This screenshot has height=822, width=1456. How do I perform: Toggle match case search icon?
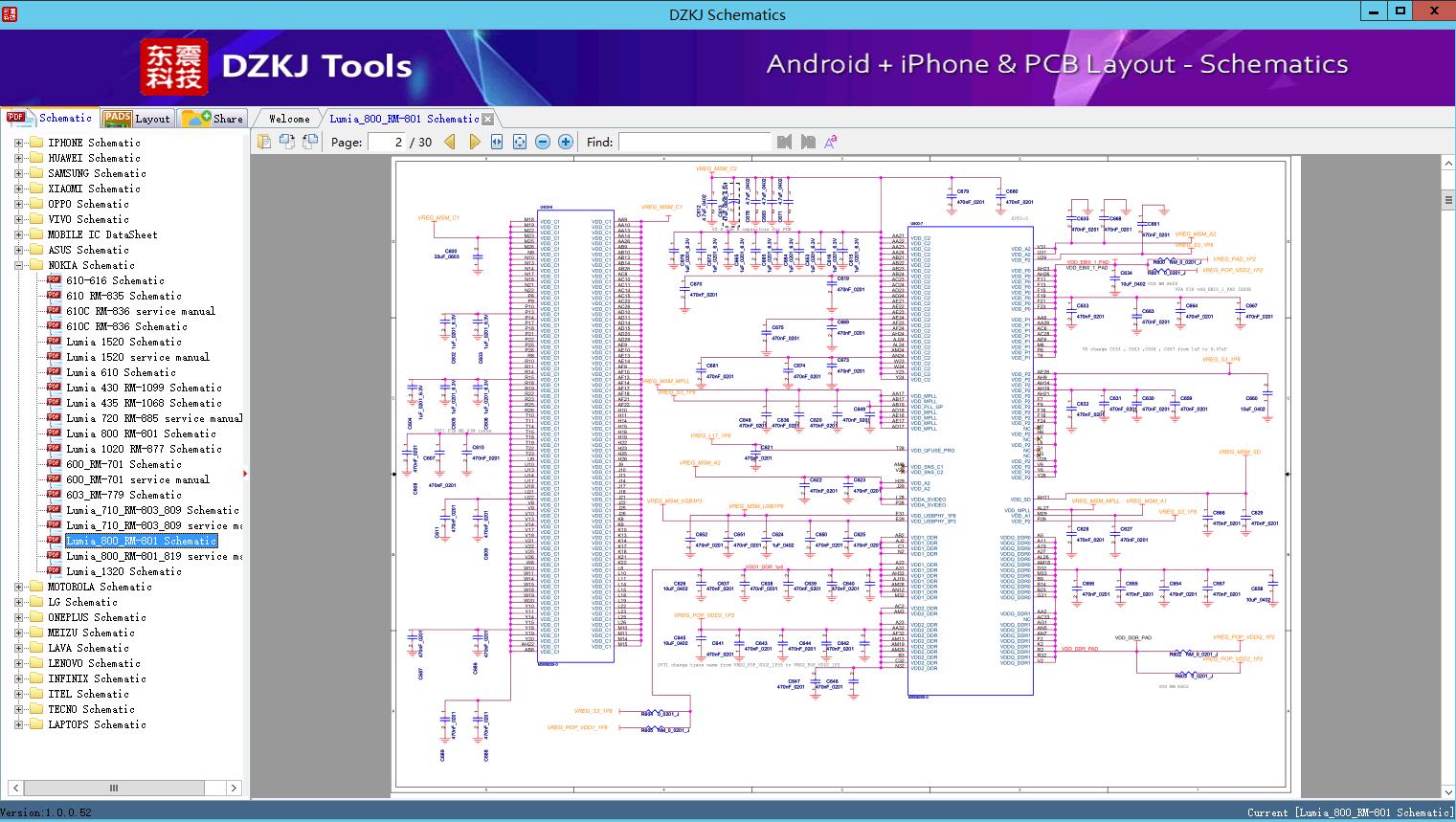pyautogui.click(x=831, y=142)
